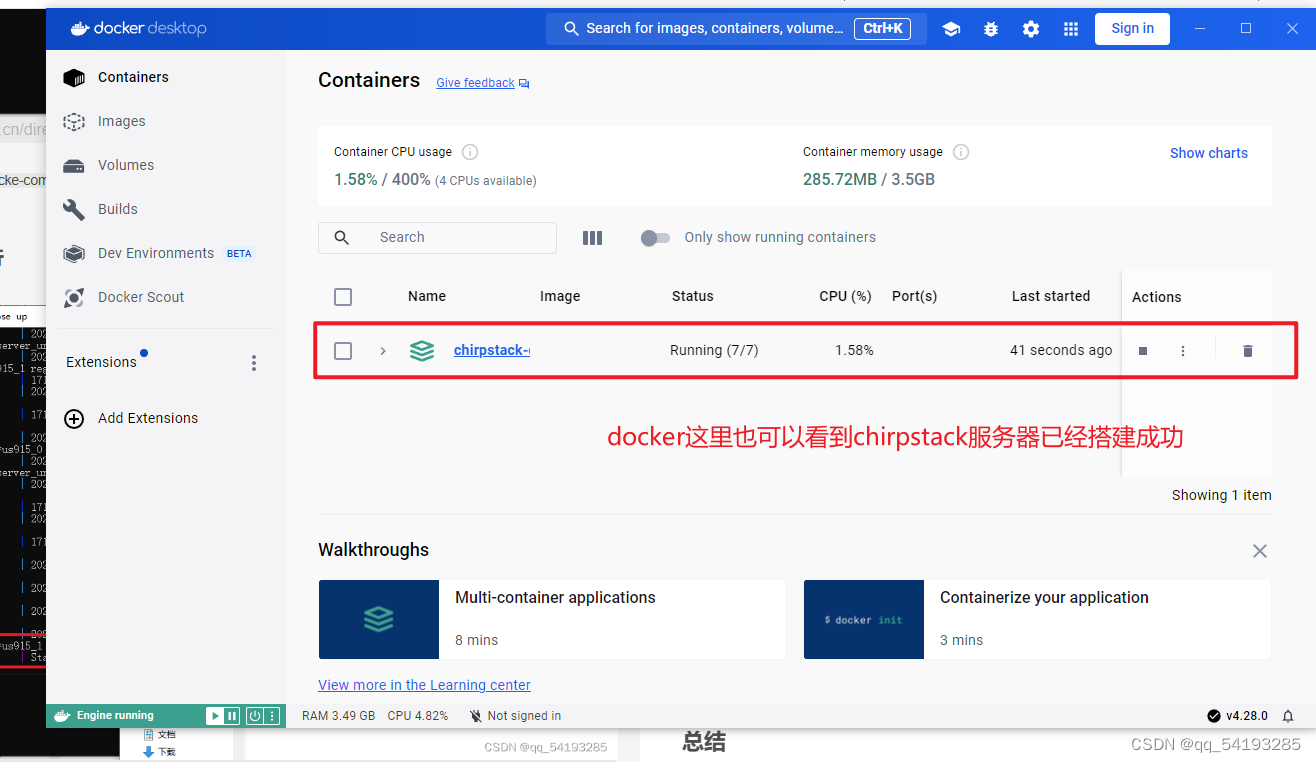Go to Images in the sidebar
This screenshot has width=1316, height=762.
pyautogui.click(x=121, y=121)
